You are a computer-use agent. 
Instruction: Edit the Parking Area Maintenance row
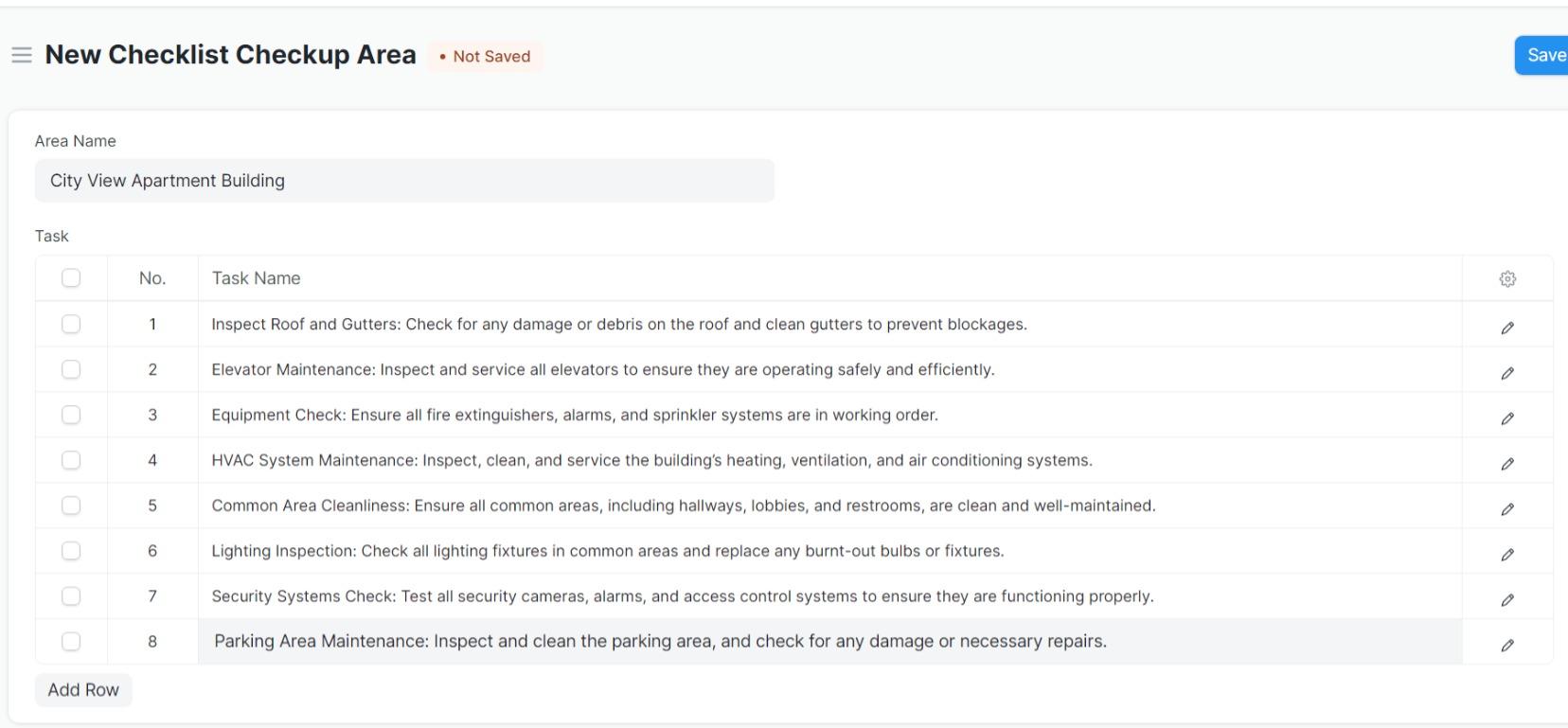(x=1507, y=646)
